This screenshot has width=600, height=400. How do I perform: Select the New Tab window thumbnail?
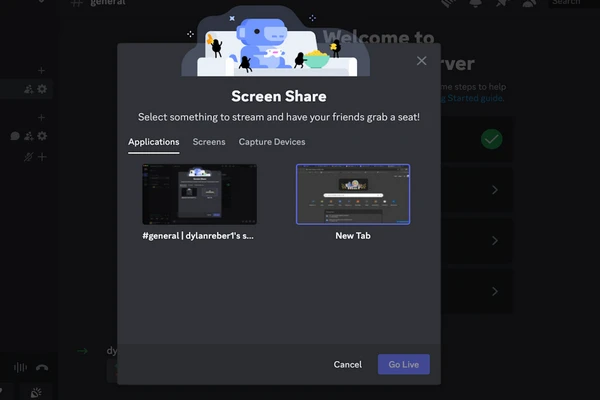point(353,194)
